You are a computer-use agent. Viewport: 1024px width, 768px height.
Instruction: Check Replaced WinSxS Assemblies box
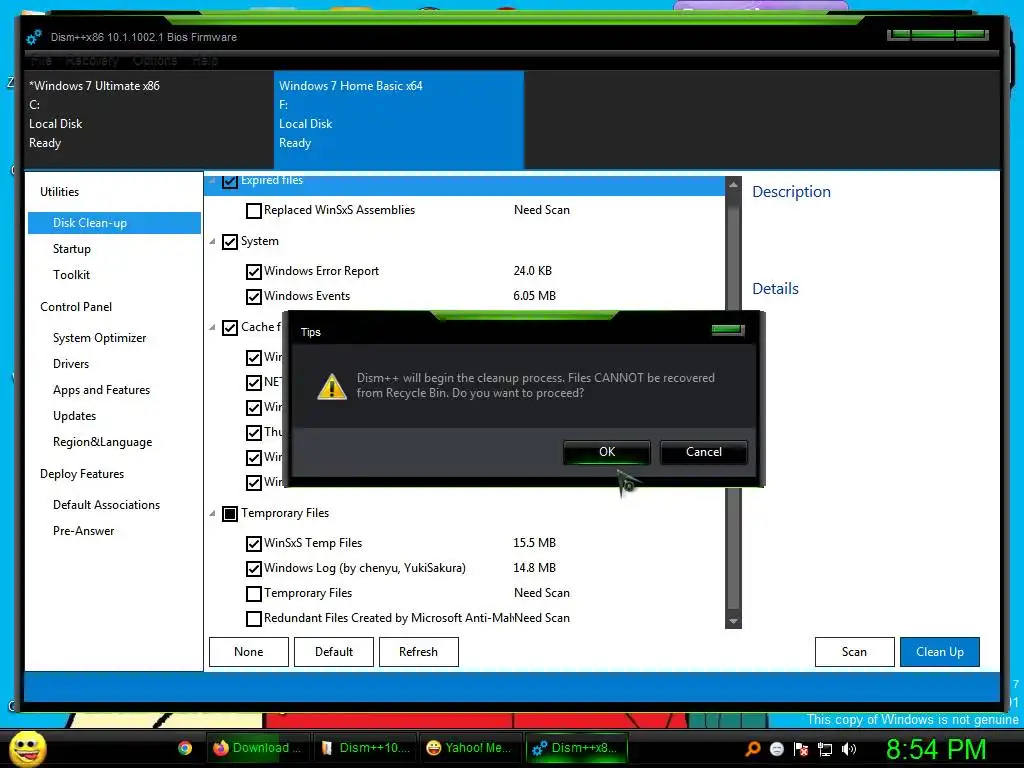[253, 210]
